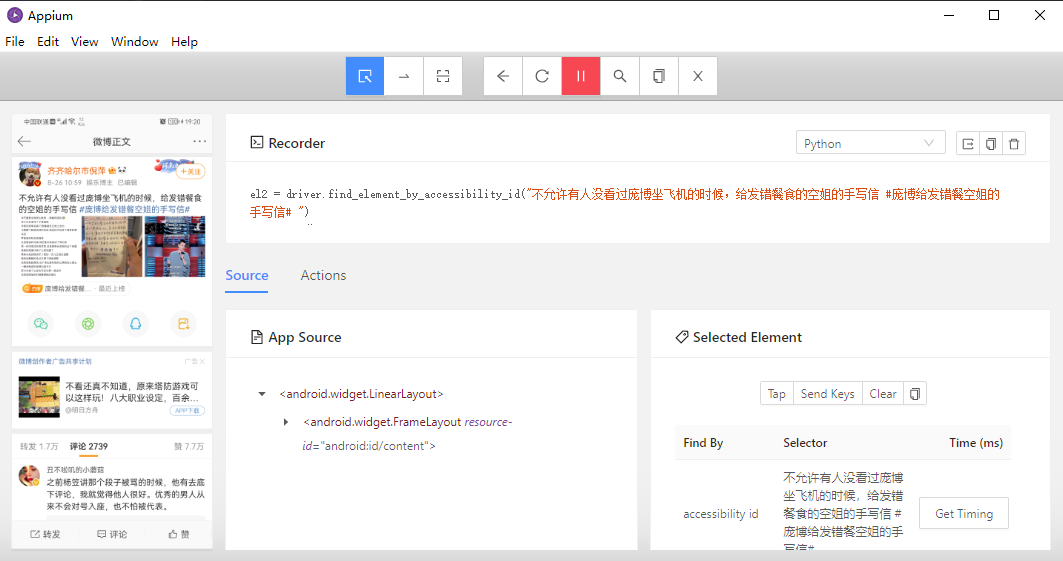
Task: Click Moments share icon in phone screenshot
Action: [x=88, y=324]
